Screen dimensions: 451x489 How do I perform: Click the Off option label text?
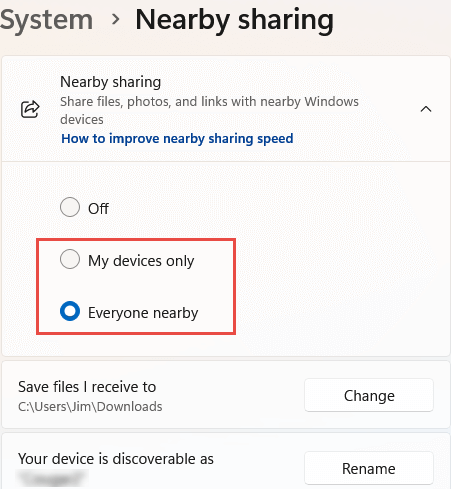tap(98, 209)
